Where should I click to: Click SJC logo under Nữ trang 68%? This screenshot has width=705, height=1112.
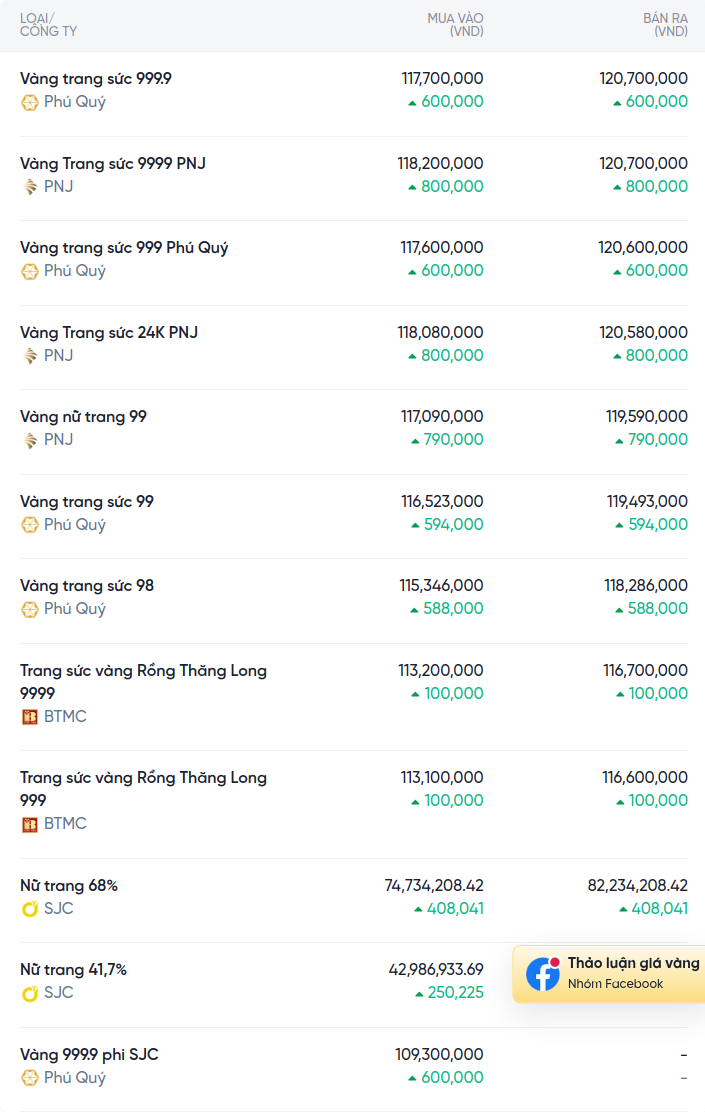point(30,909)
